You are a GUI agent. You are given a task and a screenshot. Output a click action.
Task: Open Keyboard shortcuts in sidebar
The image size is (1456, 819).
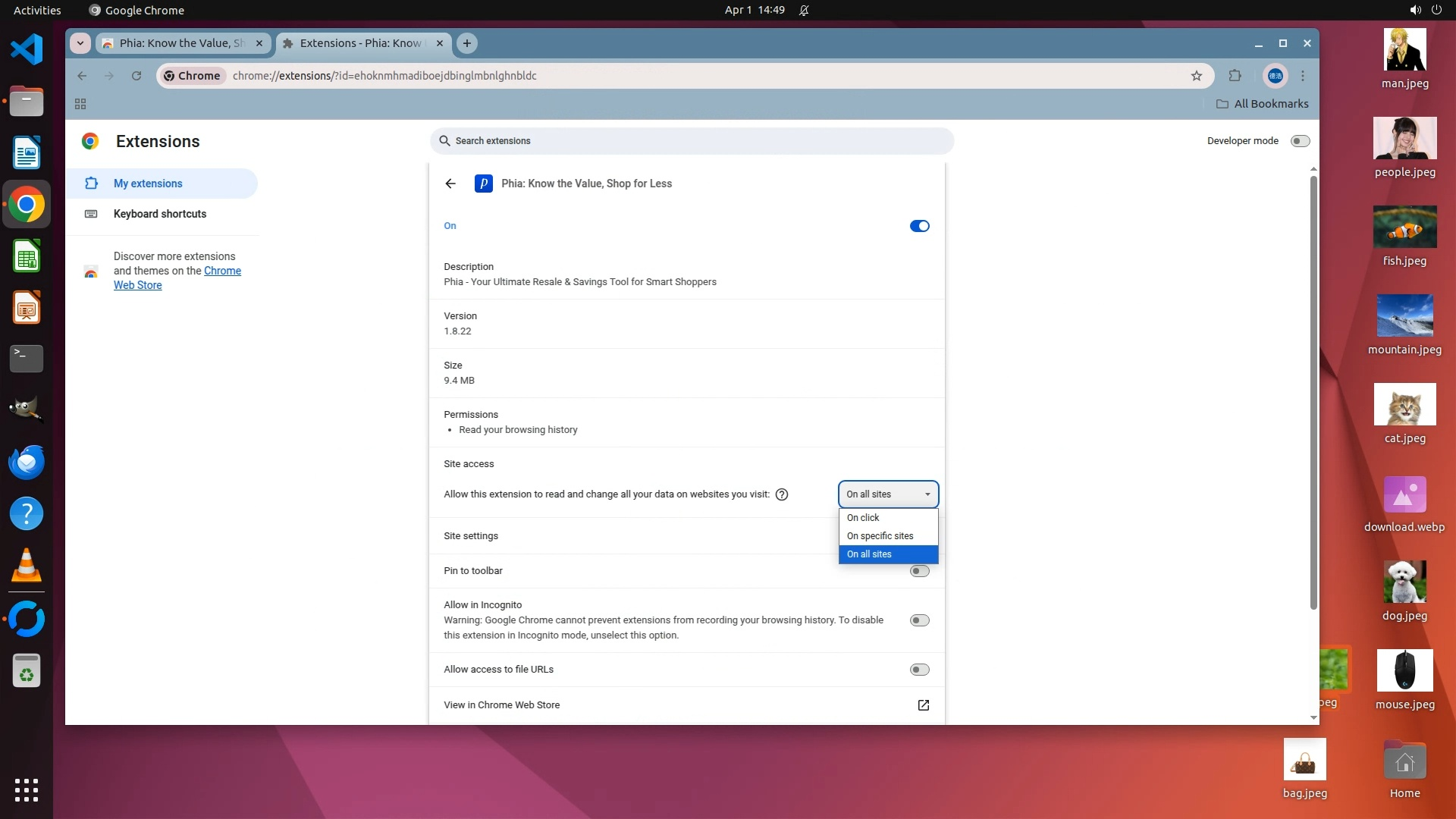(x=160, y=214)
